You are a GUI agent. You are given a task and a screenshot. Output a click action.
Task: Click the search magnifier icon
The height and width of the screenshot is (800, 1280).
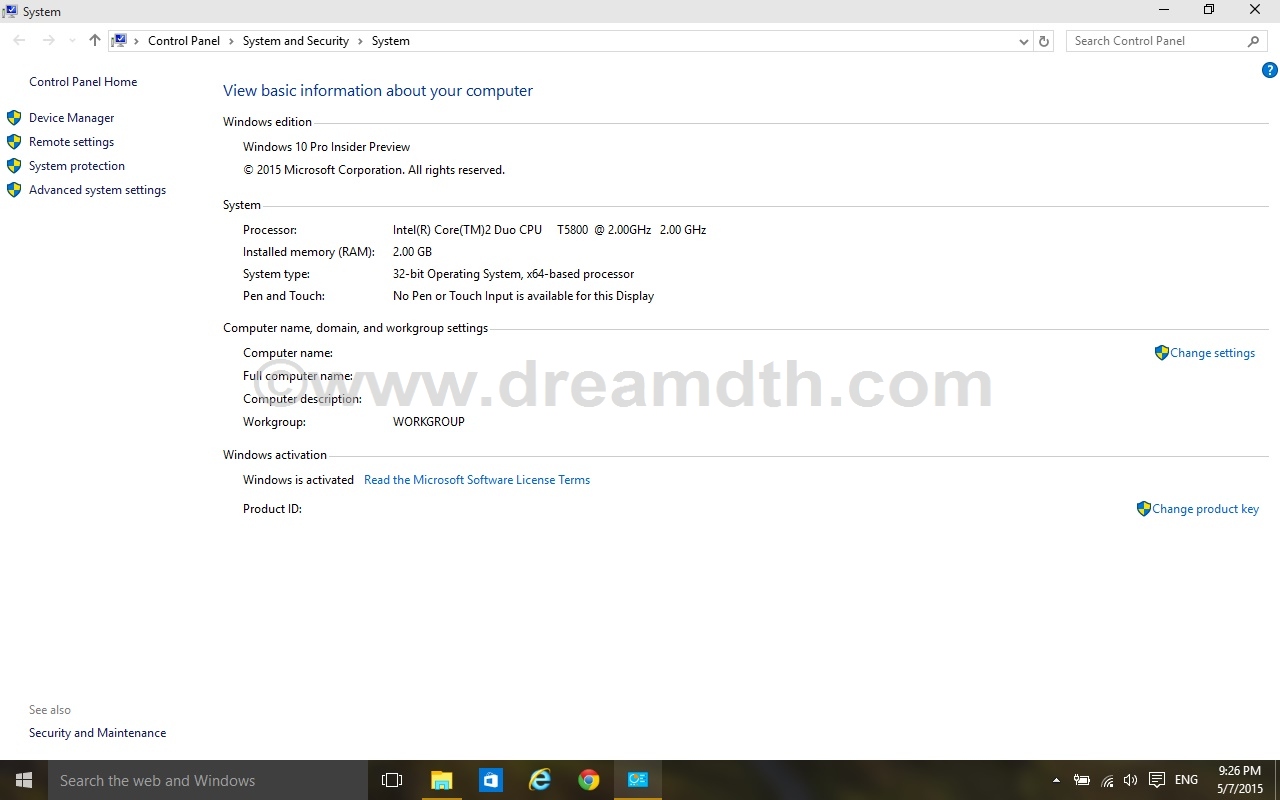click(1254, 41)
